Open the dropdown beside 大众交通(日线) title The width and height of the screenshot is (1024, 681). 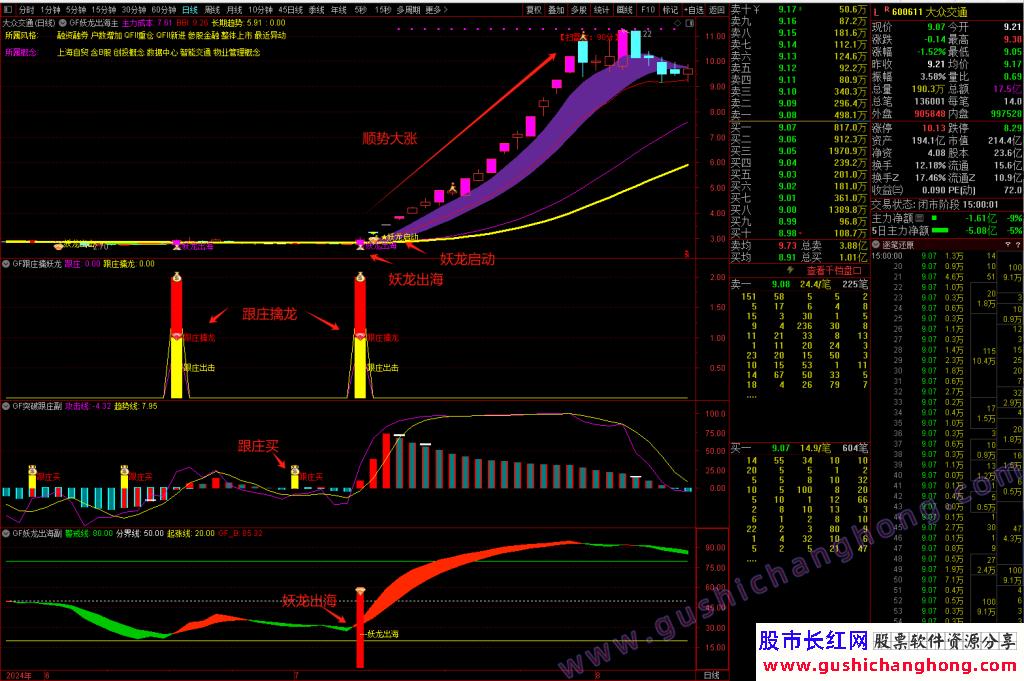(x=63, y=23)
